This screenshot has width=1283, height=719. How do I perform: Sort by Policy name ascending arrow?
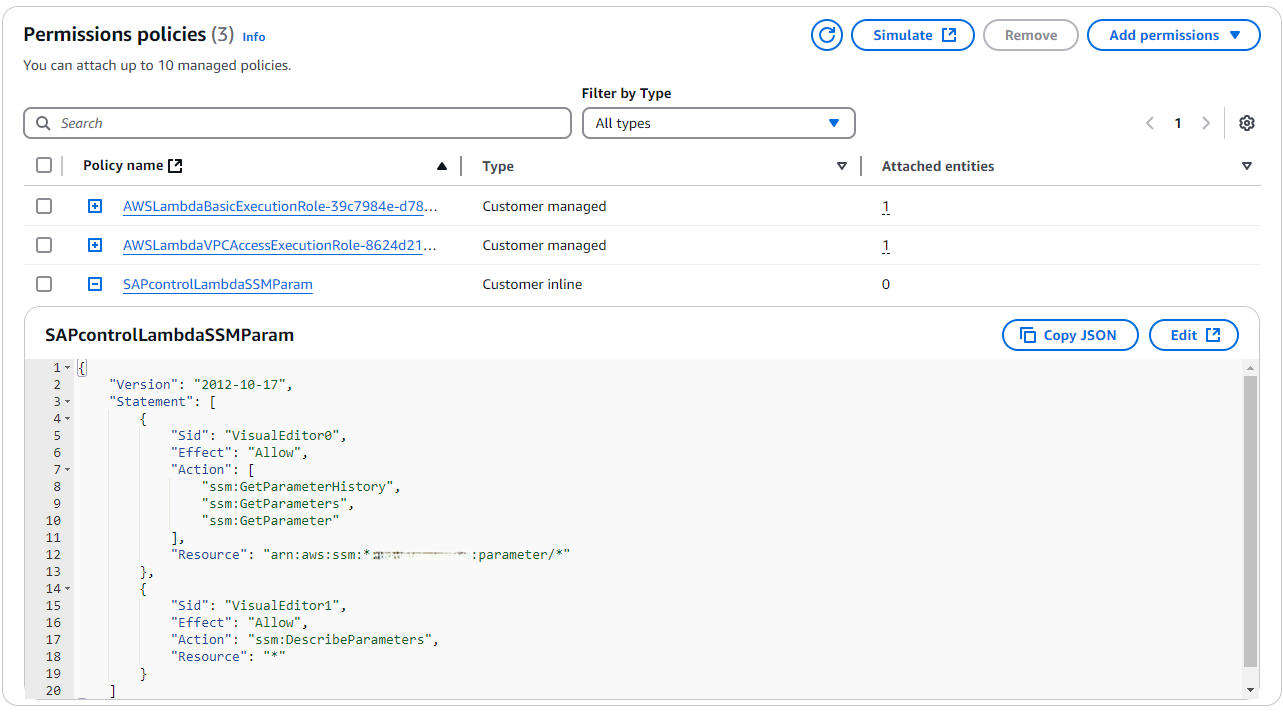(x=442, y=166)
